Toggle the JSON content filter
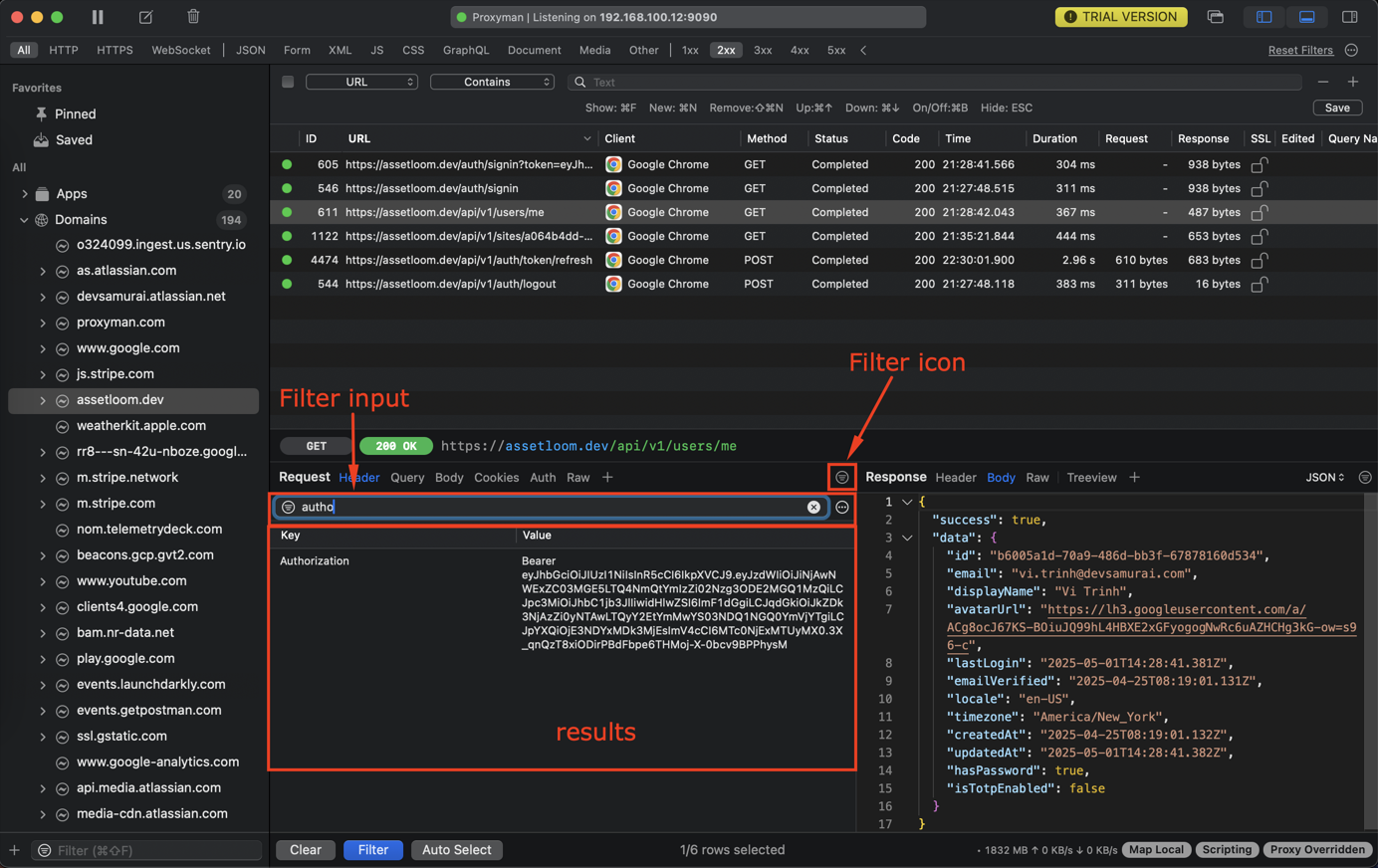This screenshot has width=1378, height=868. 250,50
